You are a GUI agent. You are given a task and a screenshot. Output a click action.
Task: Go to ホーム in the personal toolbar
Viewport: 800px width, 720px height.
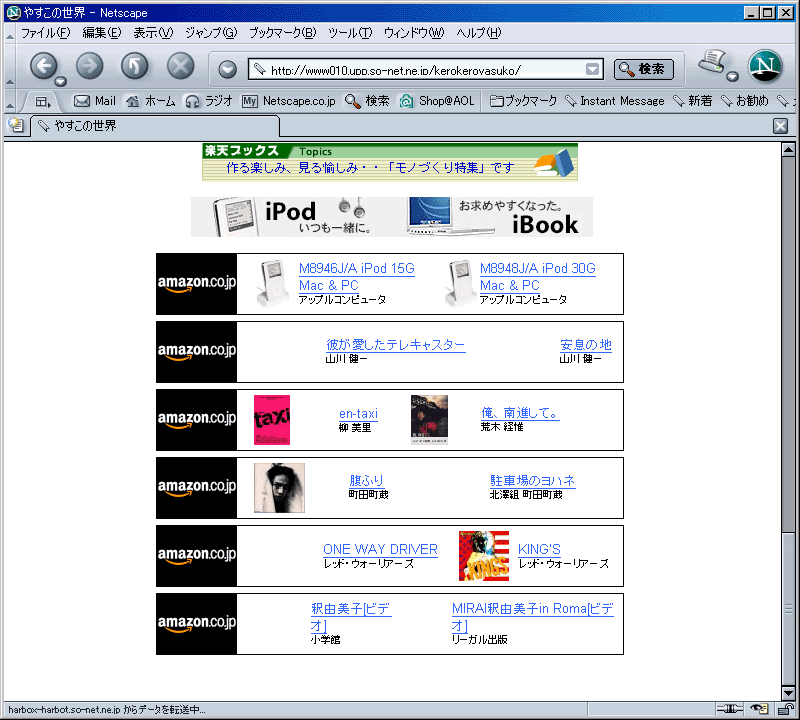pos(151,101)
